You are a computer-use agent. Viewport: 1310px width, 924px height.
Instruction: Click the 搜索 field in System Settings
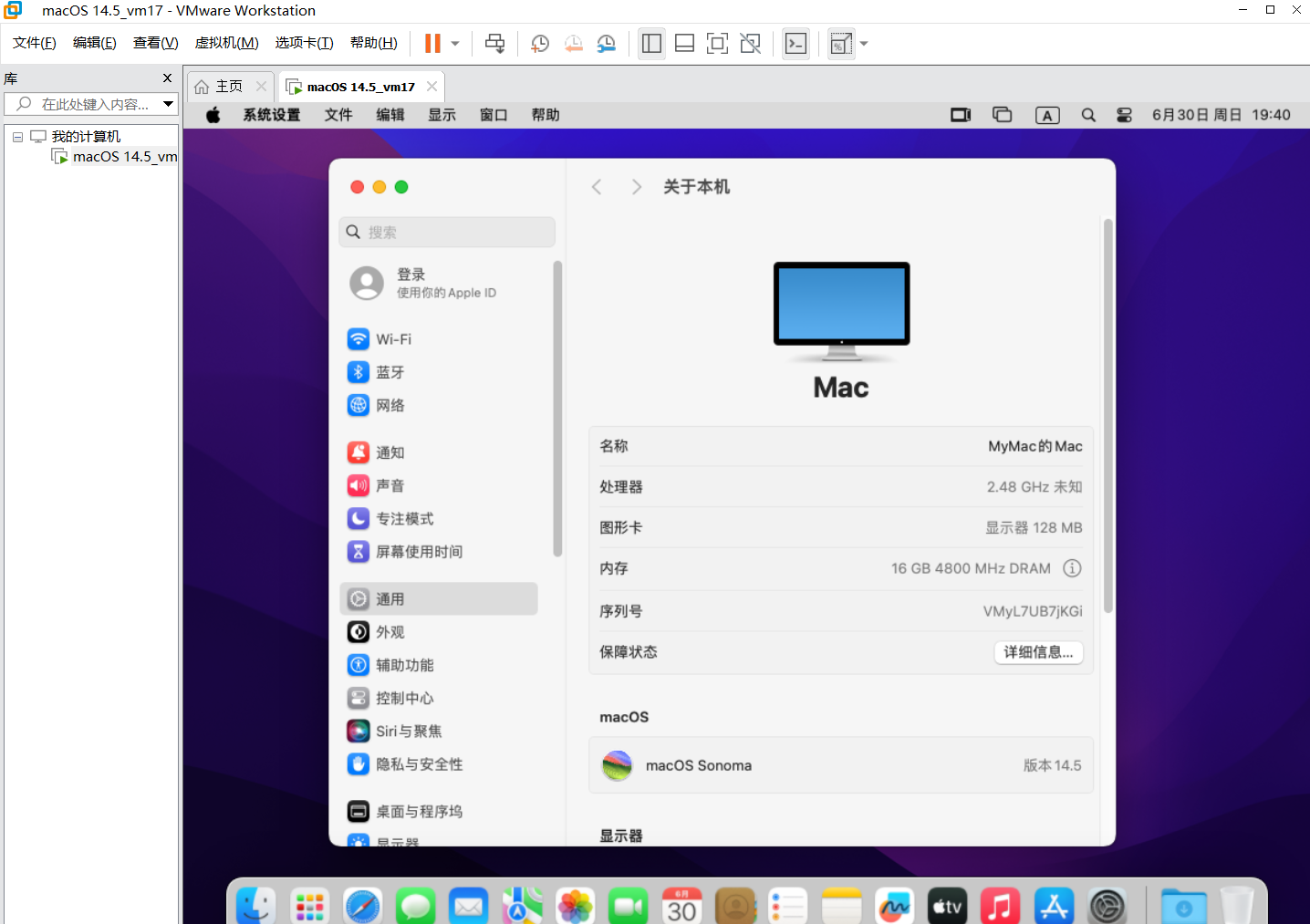pyautogui.click(x=447, y=233)
